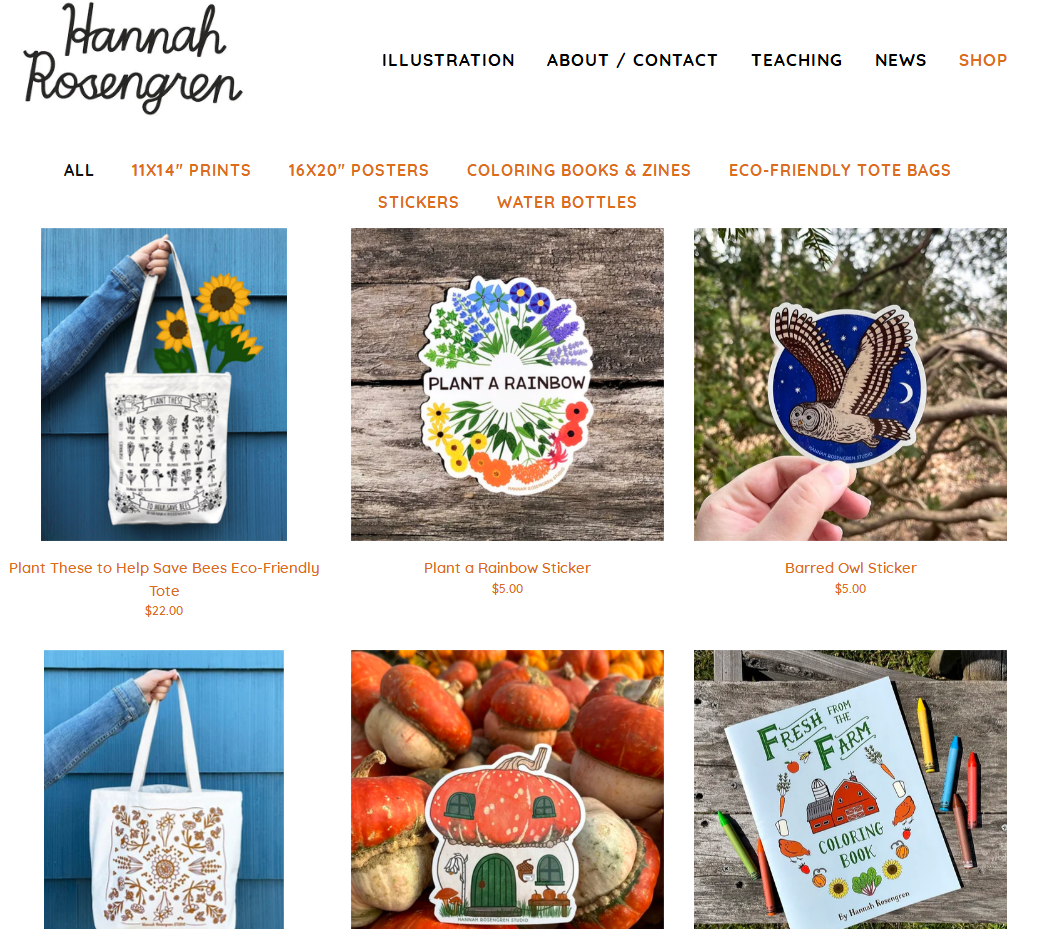The width and height of the screenshot is (1041, 929).
Task: Click the Hannah Rosengren logo
Action: click(133, 58)
